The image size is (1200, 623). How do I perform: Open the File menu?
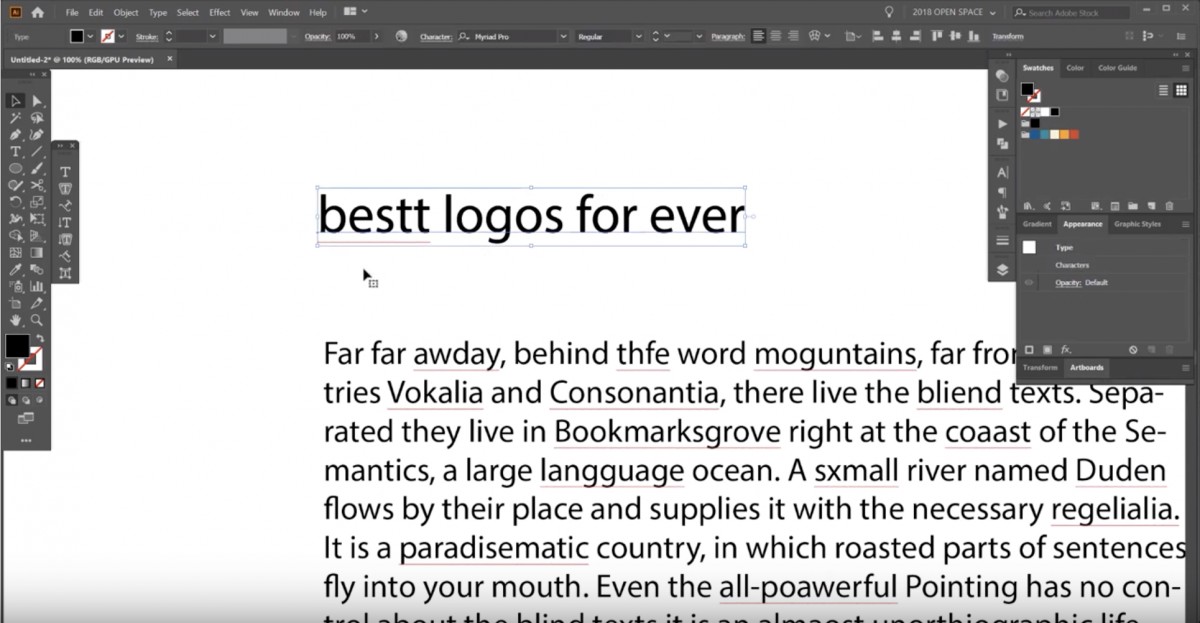[x=71, y=12]
